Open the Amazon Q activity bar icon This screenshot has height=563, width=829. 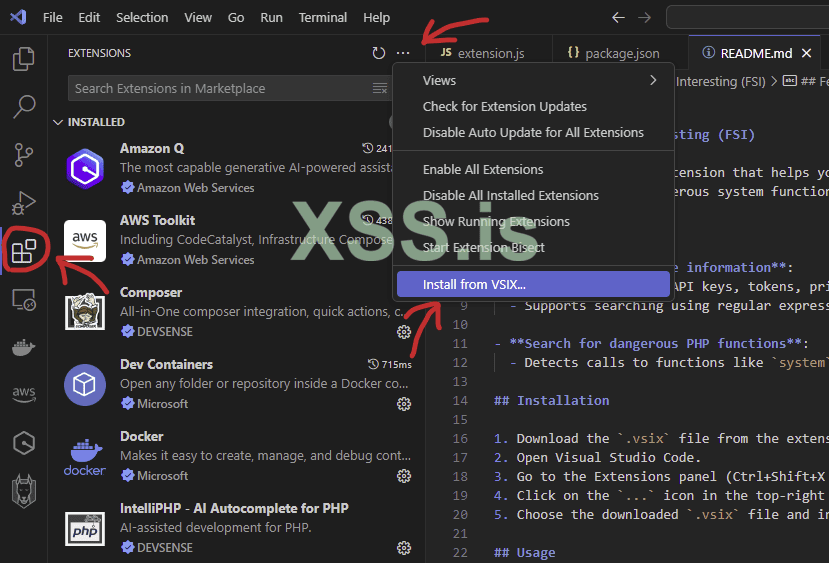click(x=23, y=443)
